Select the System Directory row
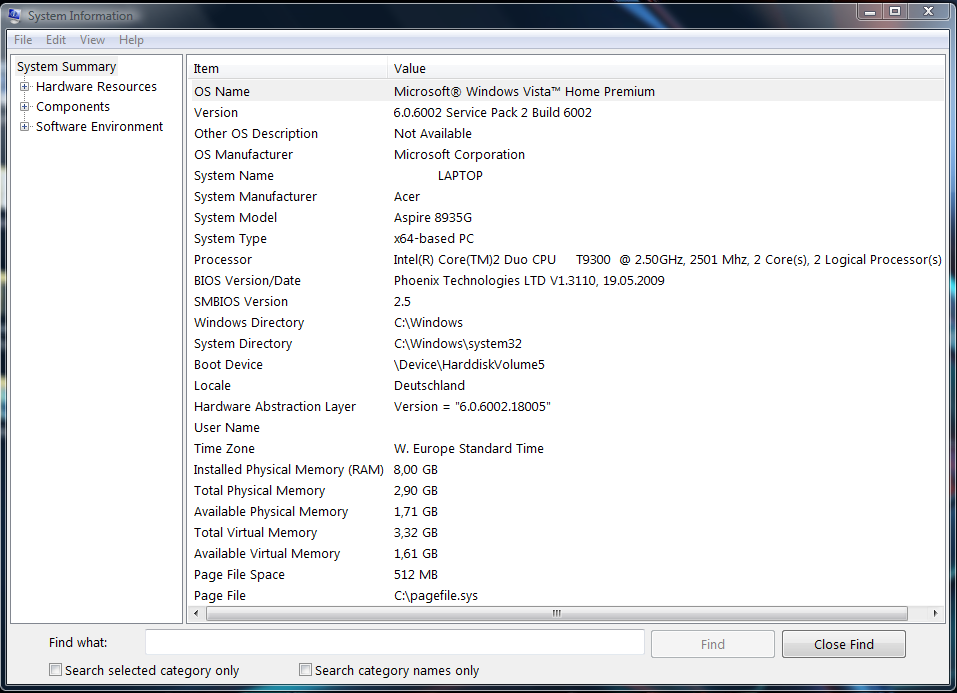This screenshot has height=693, width=957. (x=566, y=344)
